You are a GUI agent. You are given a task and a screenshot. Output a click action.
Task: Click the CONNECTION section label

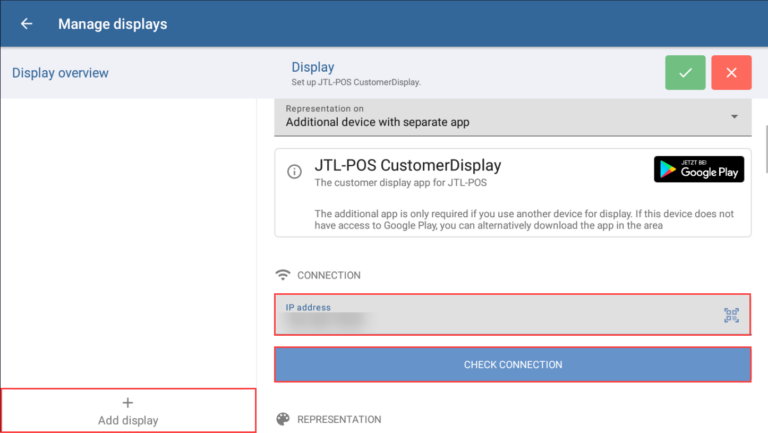[329, 275]
